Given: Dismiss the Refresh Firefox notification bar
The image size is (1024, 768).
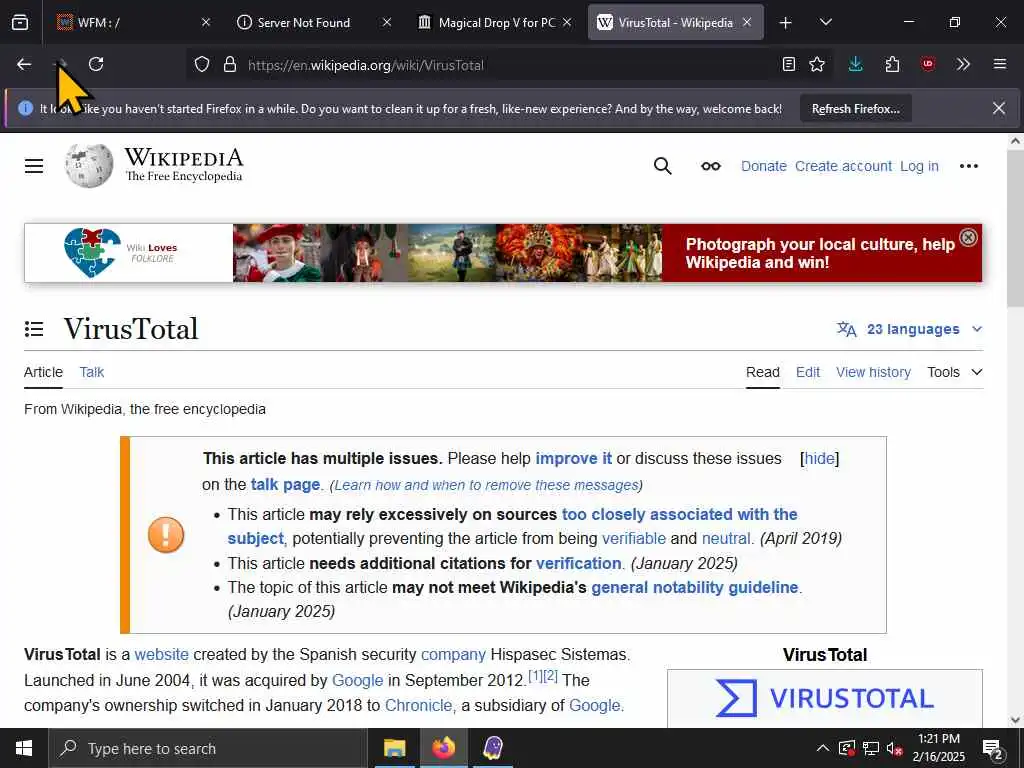Looking at the screenshot, I should click(999, 108).
